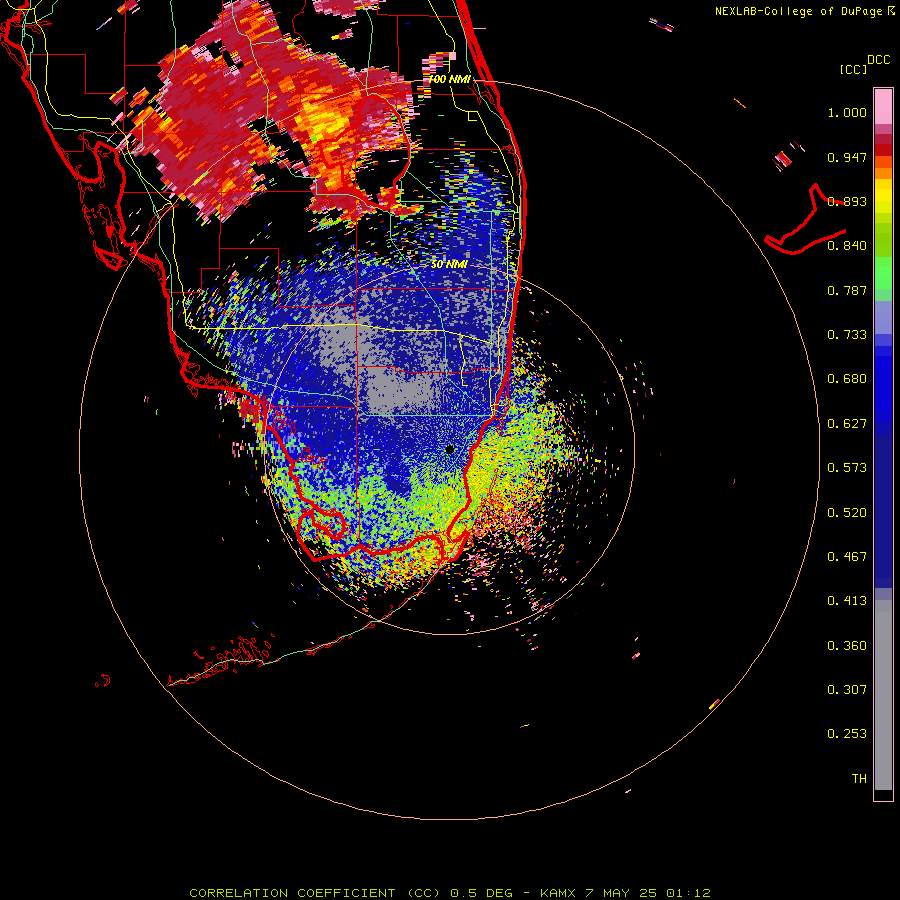Click the TH threshold label

pos(859,779)
